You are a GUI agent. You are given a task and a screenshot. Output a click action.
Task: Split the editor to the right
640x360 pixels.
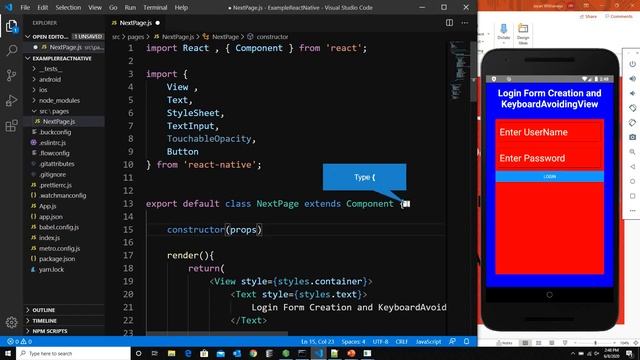point(449,23)
